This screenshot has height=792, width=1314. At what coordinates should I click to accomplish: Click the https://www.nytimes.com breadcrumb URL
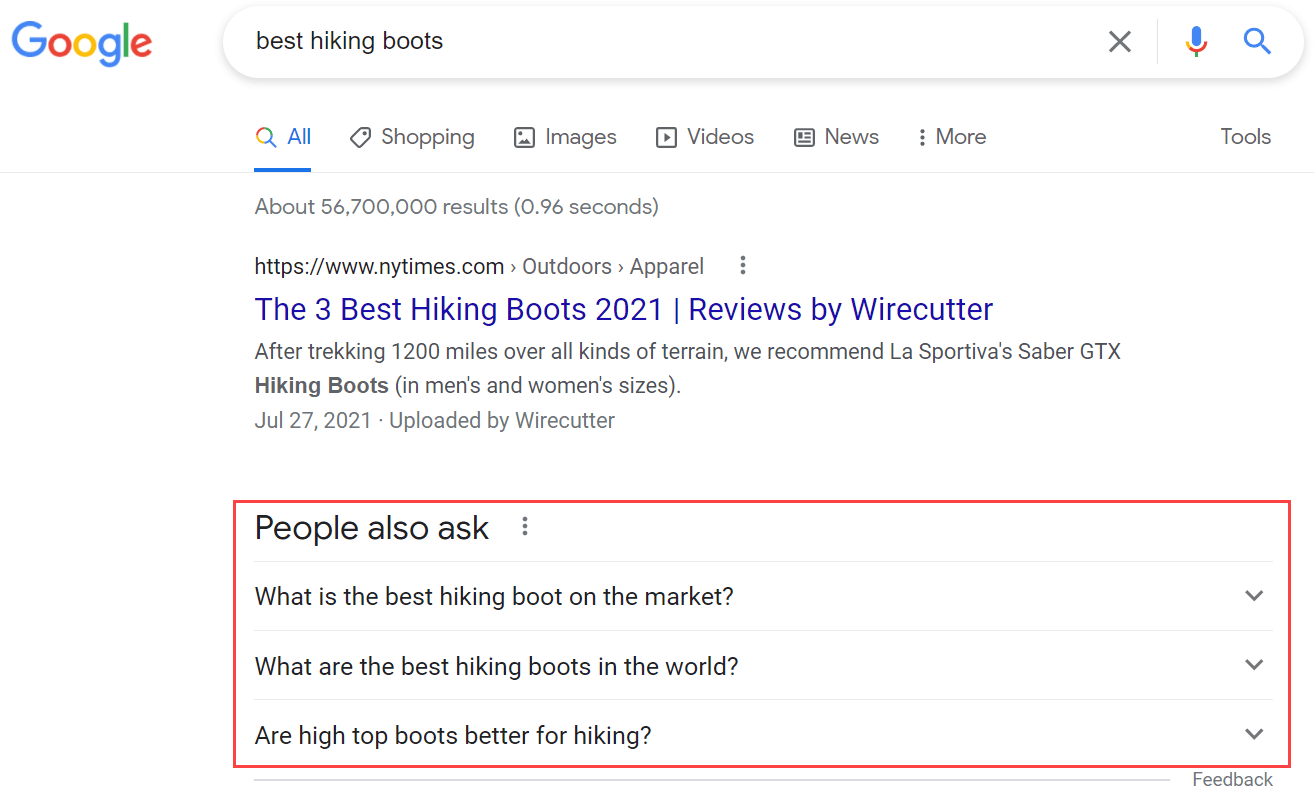point(379,266)
